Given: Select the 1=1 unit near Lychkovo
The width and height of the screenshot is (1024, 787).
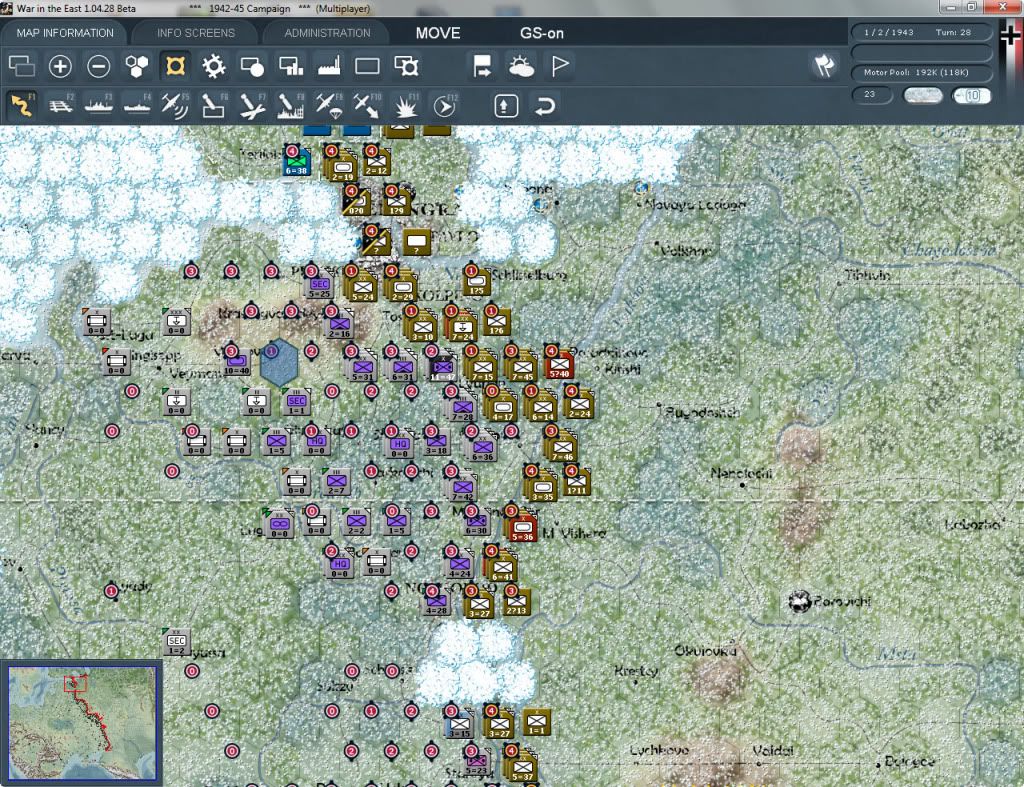Looking at the screenshot, I should (x=537, y=722).
